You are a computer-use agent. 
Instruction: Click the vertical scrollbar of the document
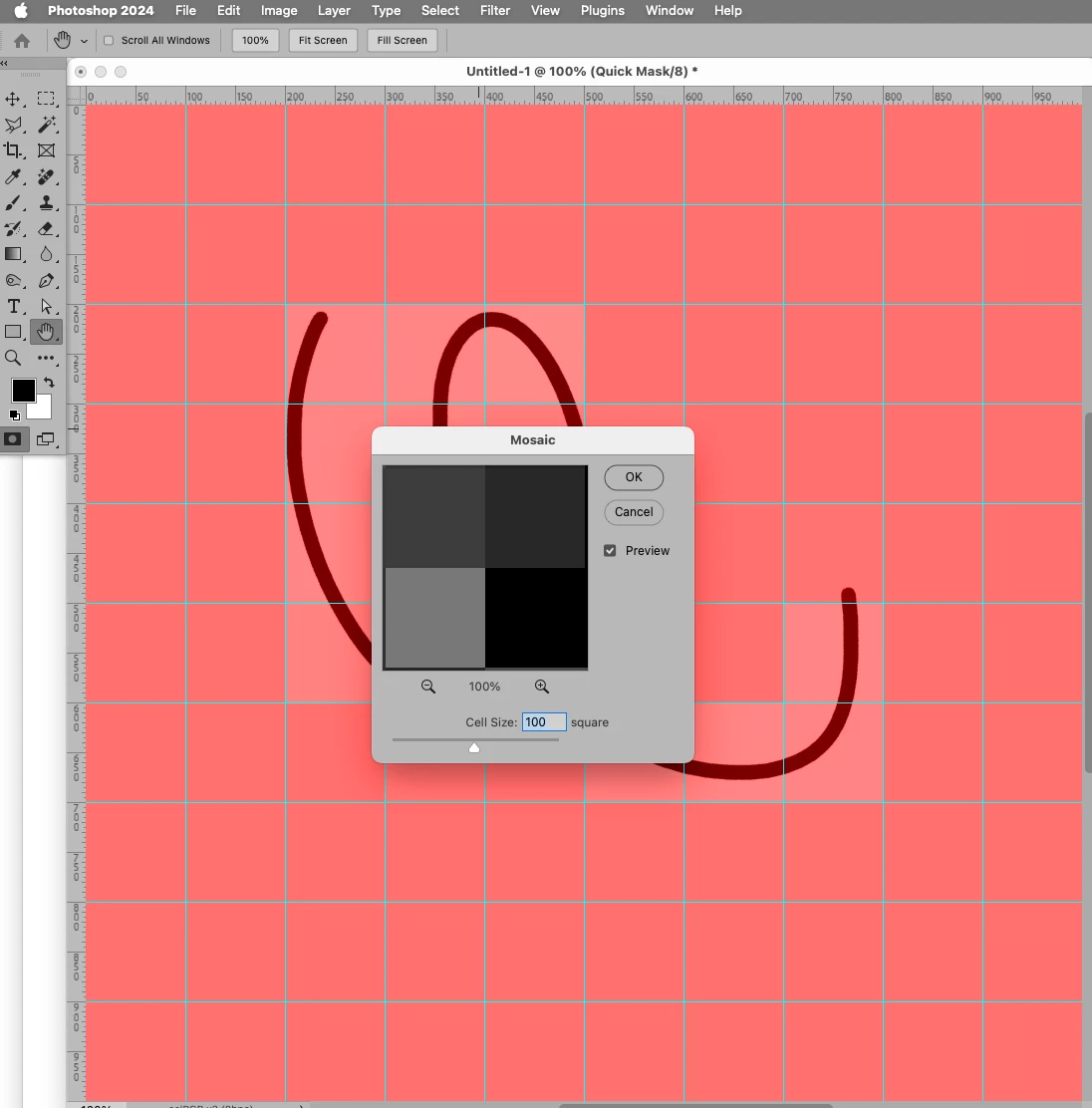pos(1088,593)
